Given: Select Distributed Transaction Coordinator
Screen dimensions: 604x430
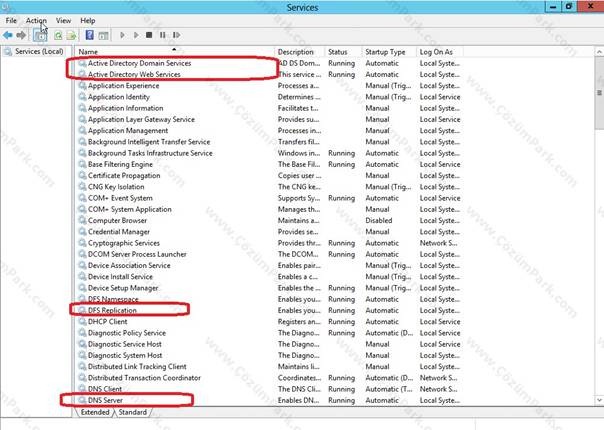Looking at the screenshot, I should click(144, 378).
